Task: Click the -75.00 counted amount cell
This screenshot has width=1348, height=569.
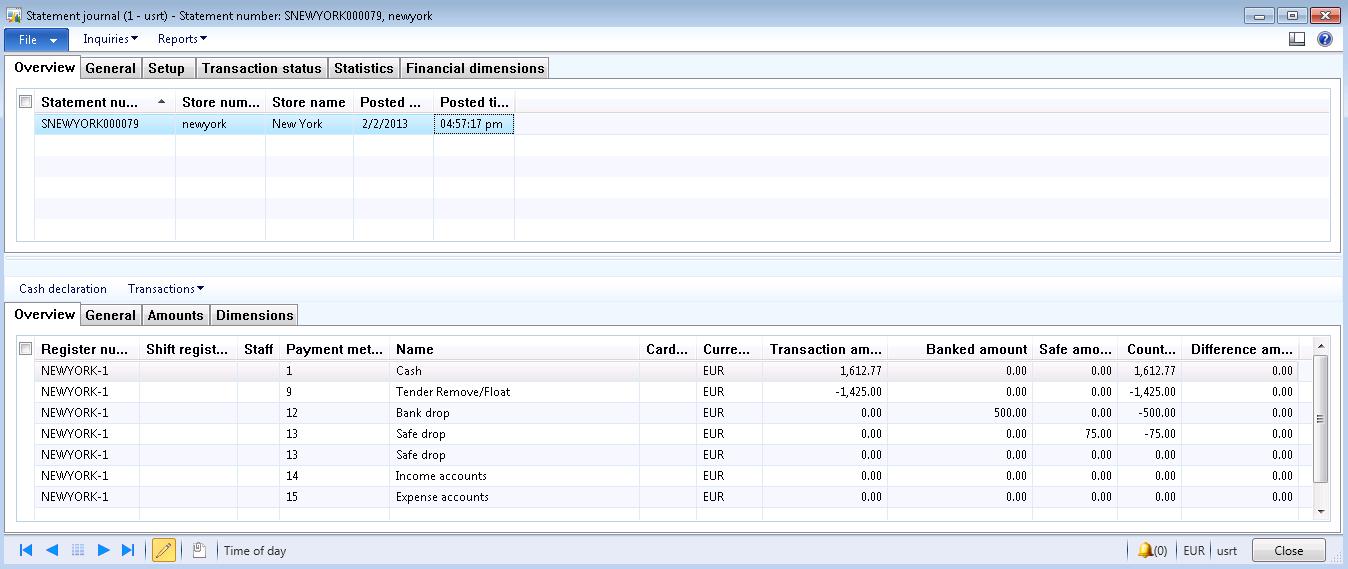Action: coord(1149,433)
